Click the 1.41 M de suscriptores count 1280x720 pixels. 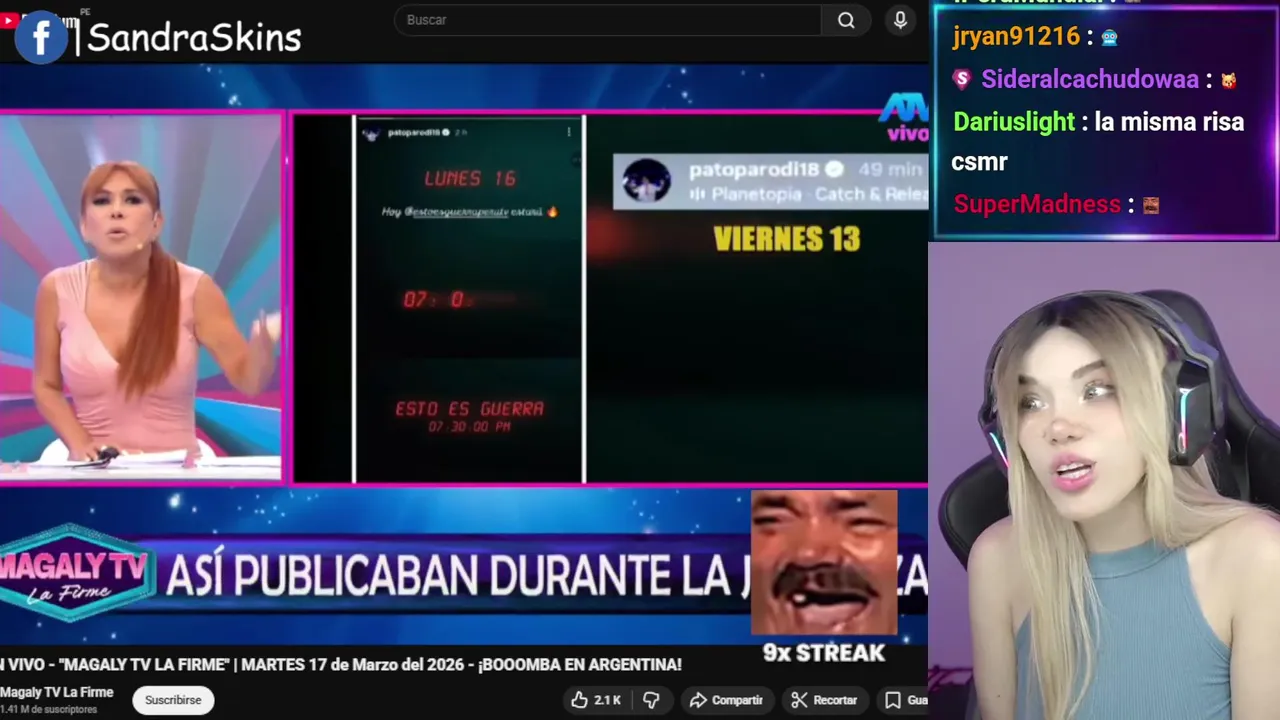point(49,709)
